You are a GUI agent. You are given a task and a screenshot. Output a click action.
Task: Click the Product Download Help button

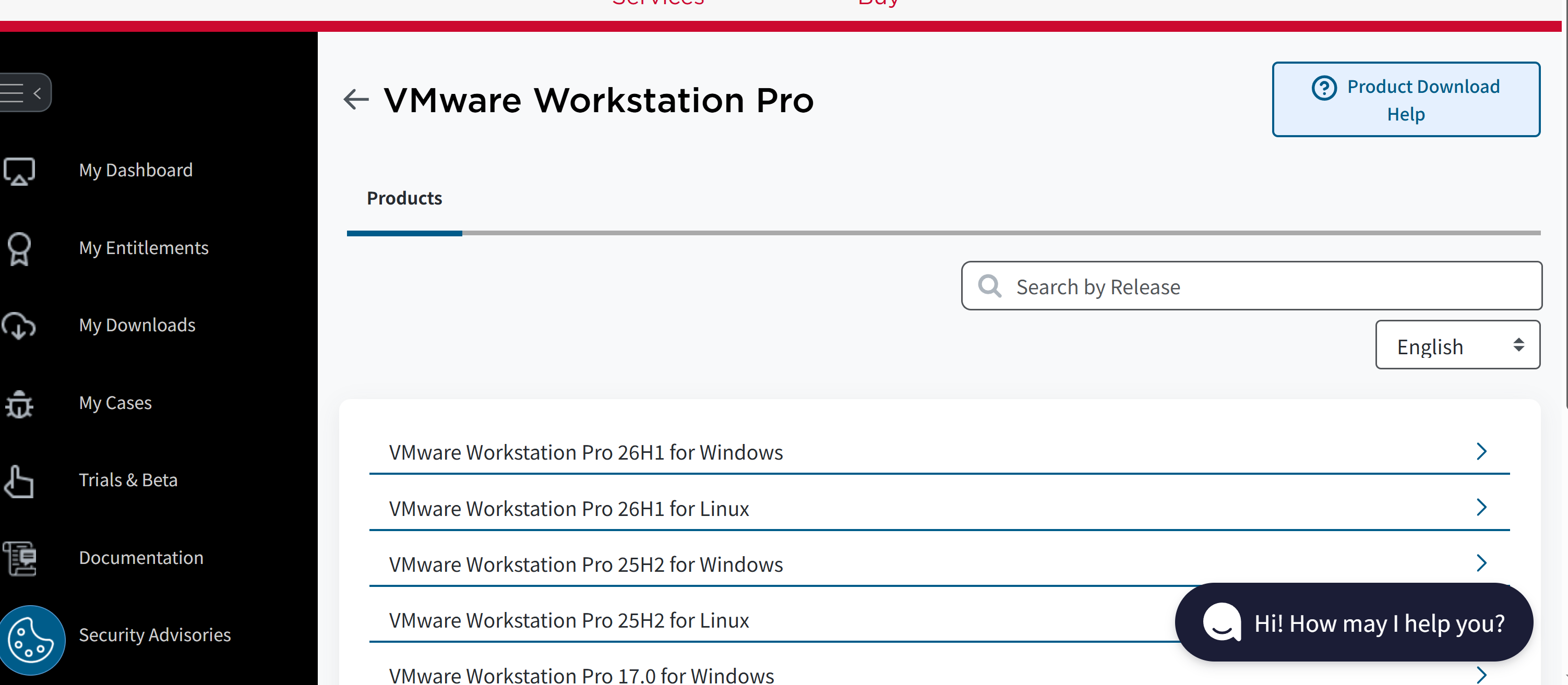click(1406, 100)
